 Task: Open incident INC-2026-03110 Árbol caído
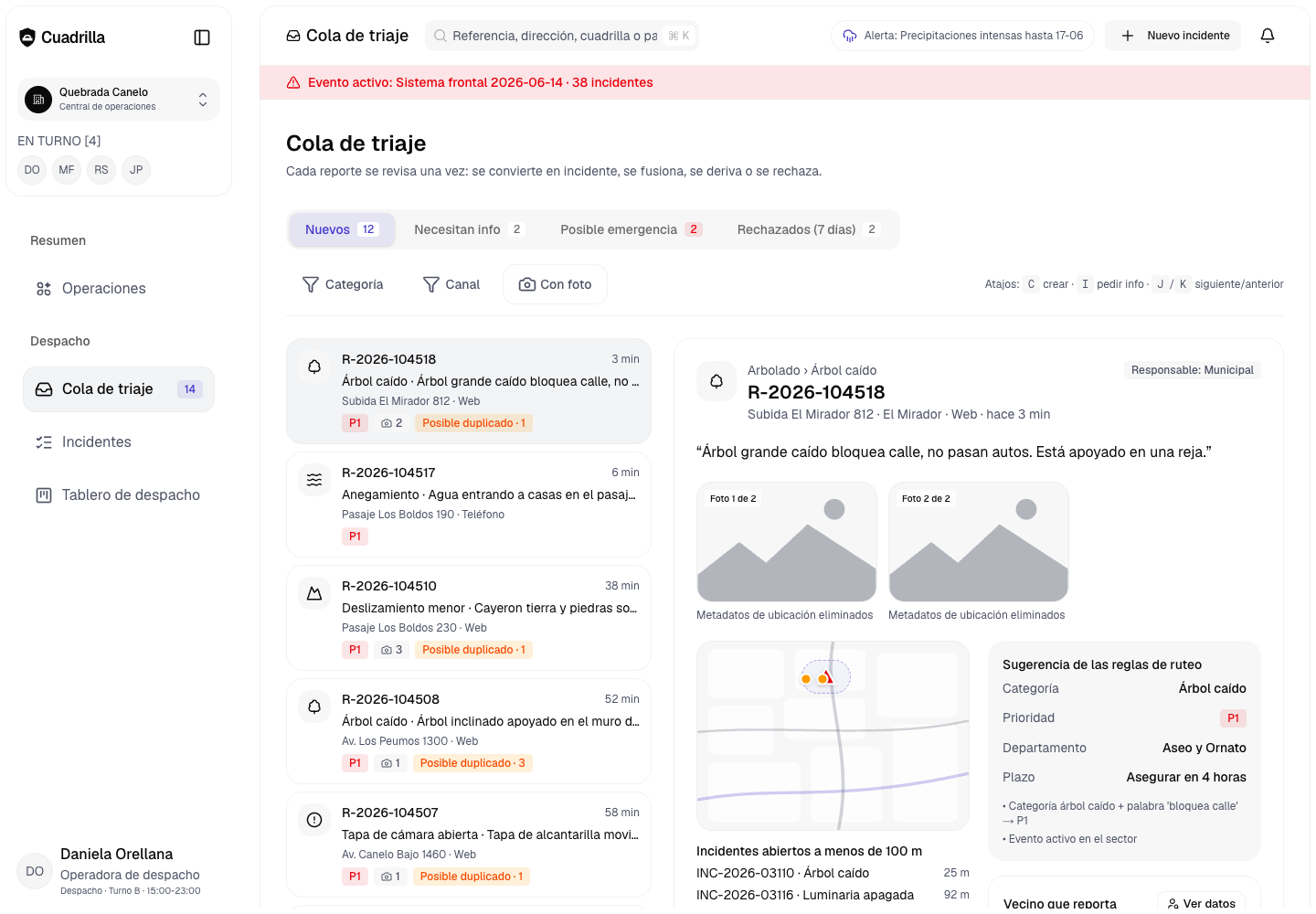(833, 873)
